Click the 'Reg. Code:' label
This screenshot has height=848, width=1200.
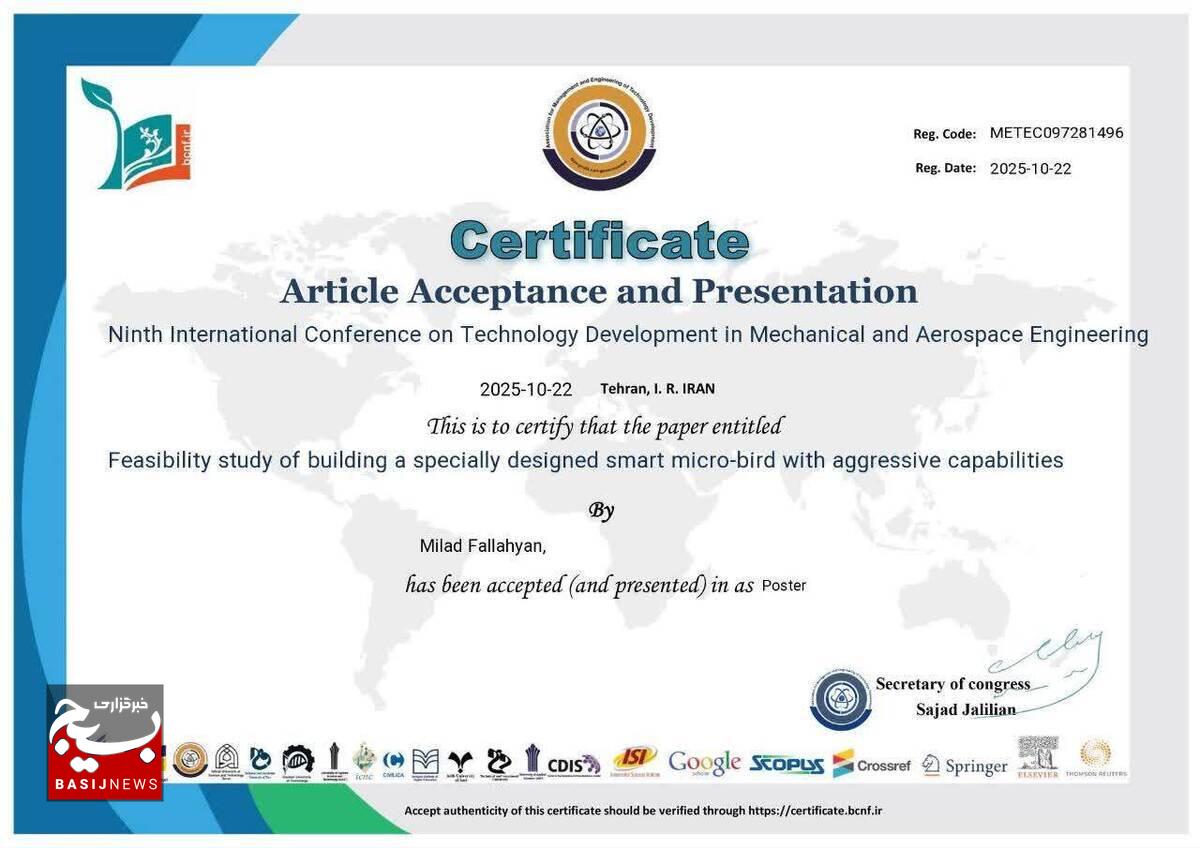(944, 134)
